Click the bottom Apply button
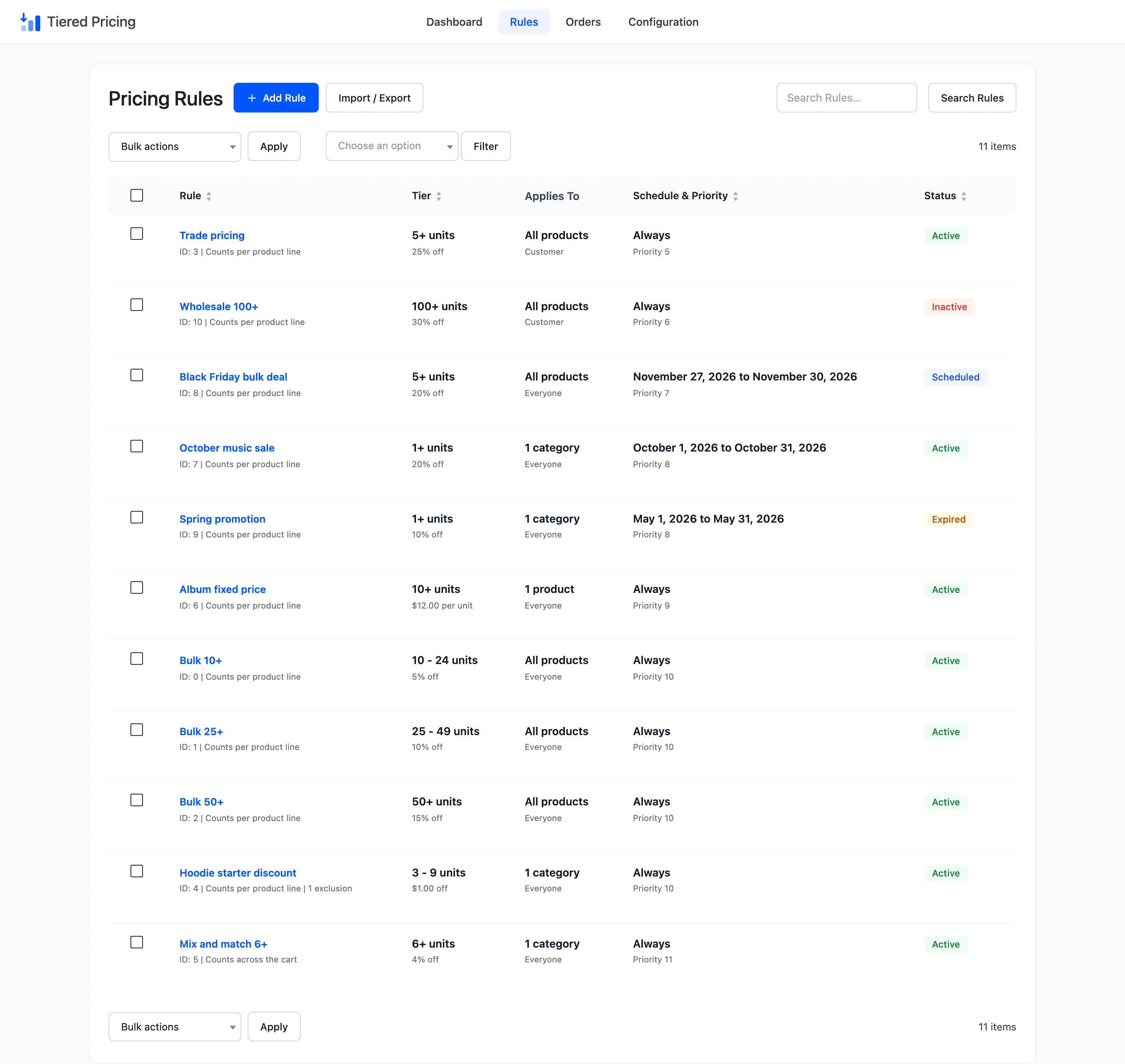The height and width of the screenshot is (1064, 1125). 274,1027
